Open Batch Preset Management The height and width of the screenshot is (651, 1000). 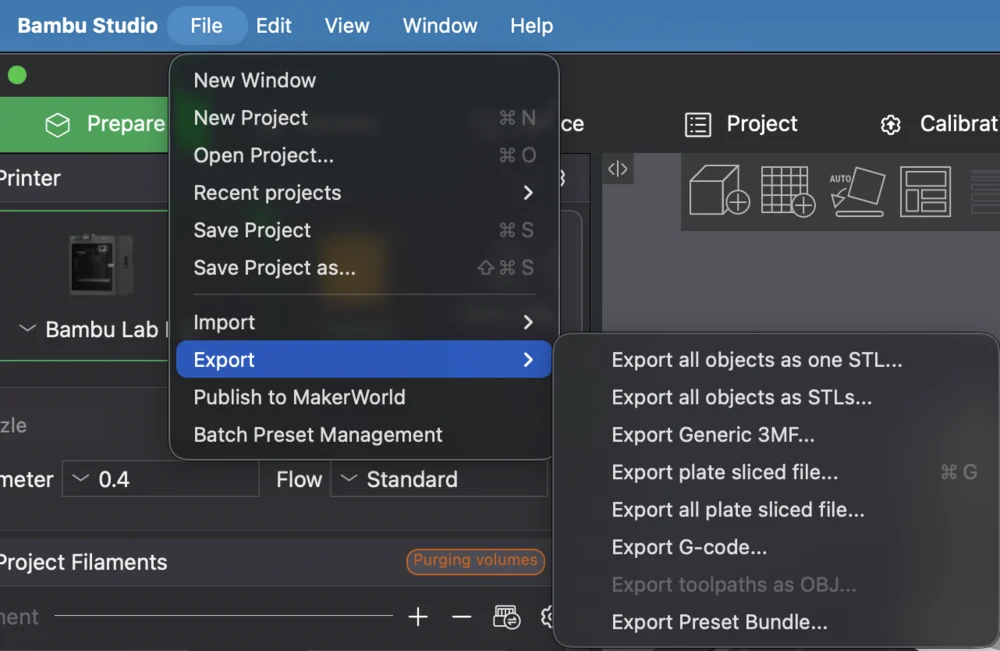(x=364, y=435)
